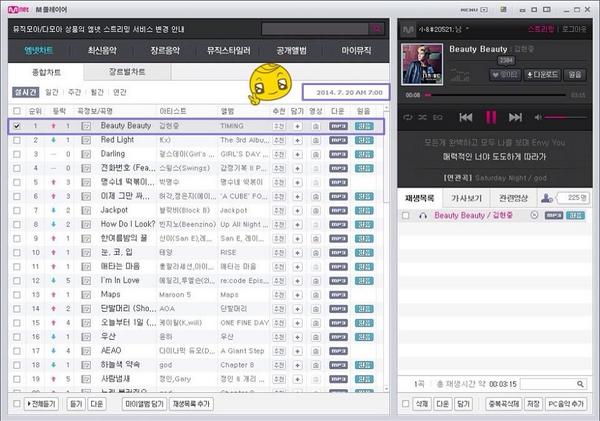The image size is (600, 421).
Task: Select the 일간 chart period
Action: coord(52,92)
